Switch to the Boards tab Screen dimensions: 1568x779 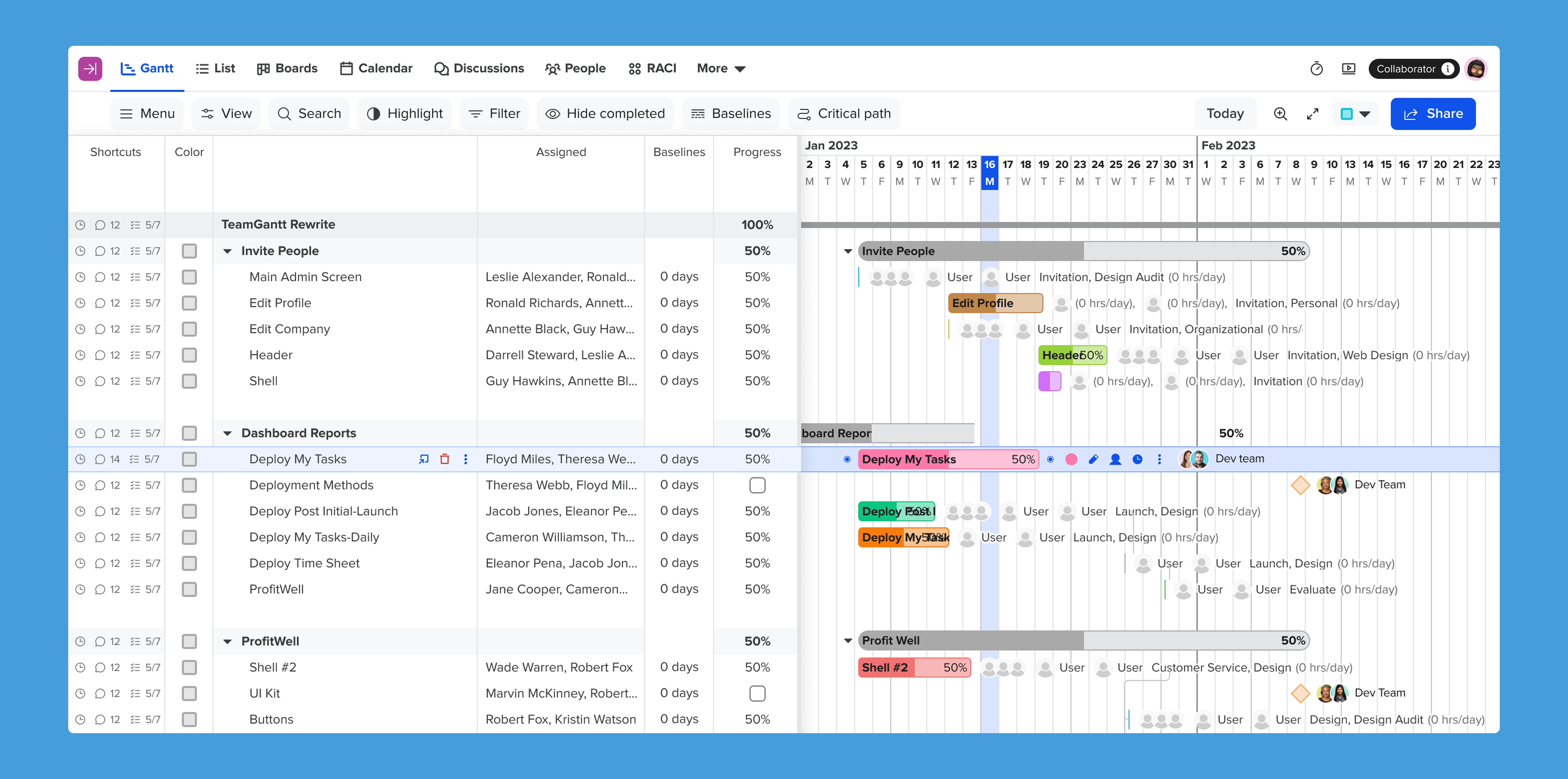point(287,68)
